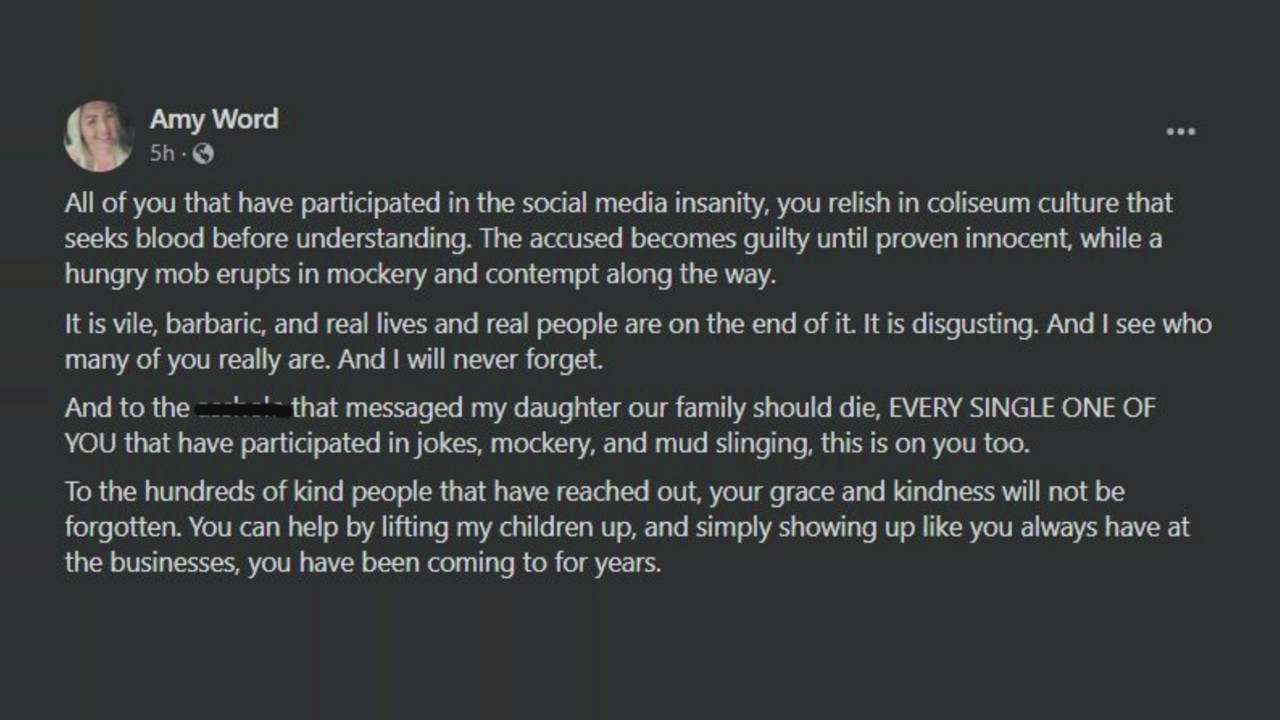Click the globe public audience icon
Image resolution: width=1280 pixels, height=720 pixels.
tap(203, 153)
